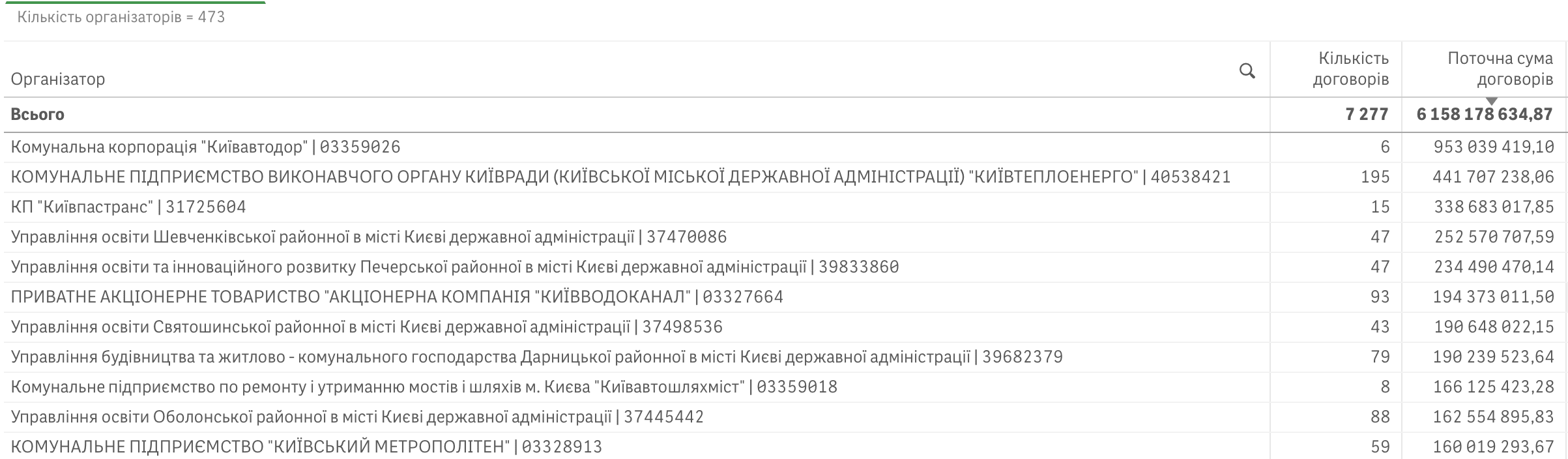Image resolution: width=1568 pixels, height=459 pixels.
Task: Select Управління будівництва Дарницької районної row
Action: point(536,357)
